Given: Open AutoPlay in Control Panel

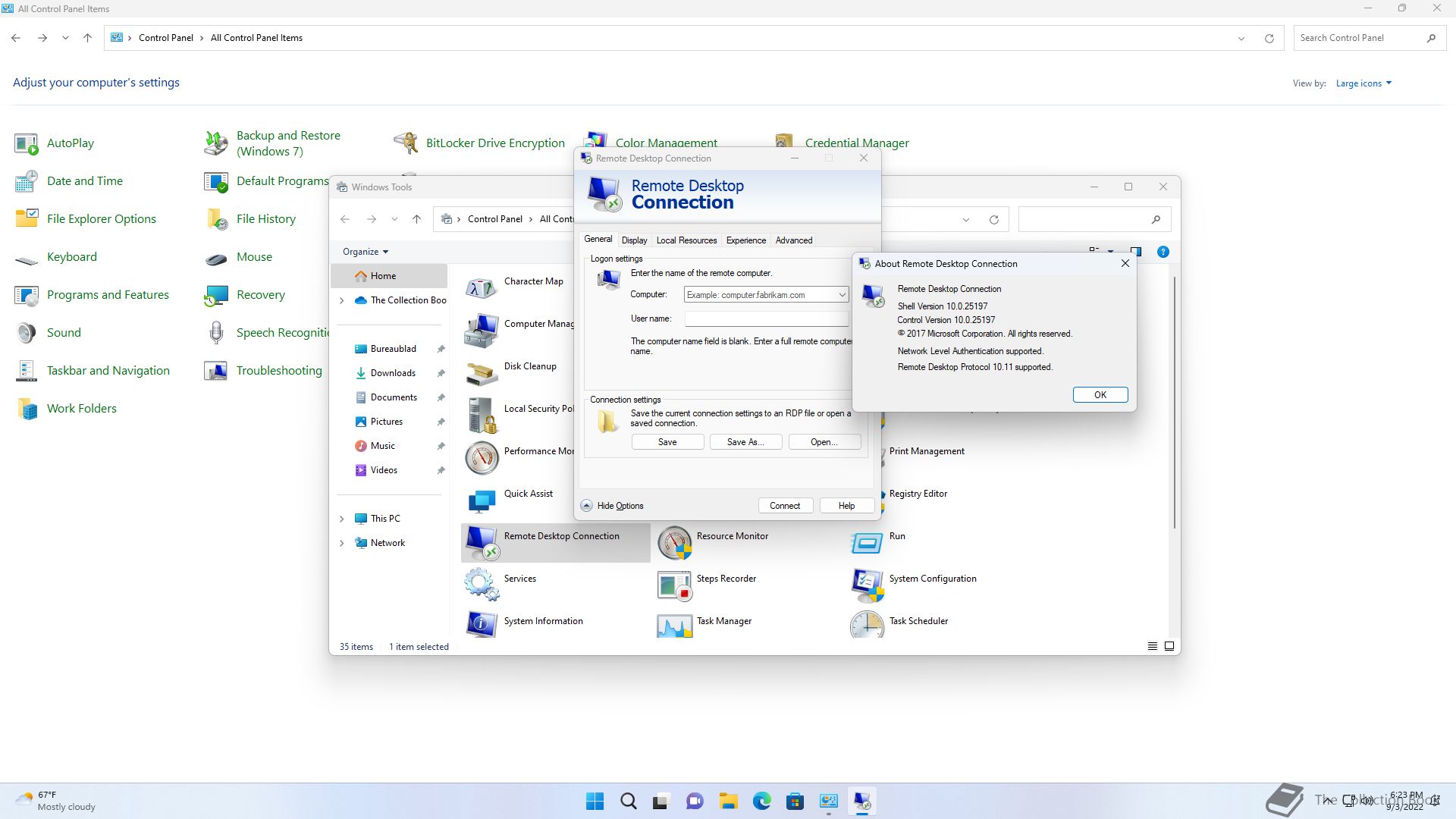Looking at the screenshot, I should point(55,143).
